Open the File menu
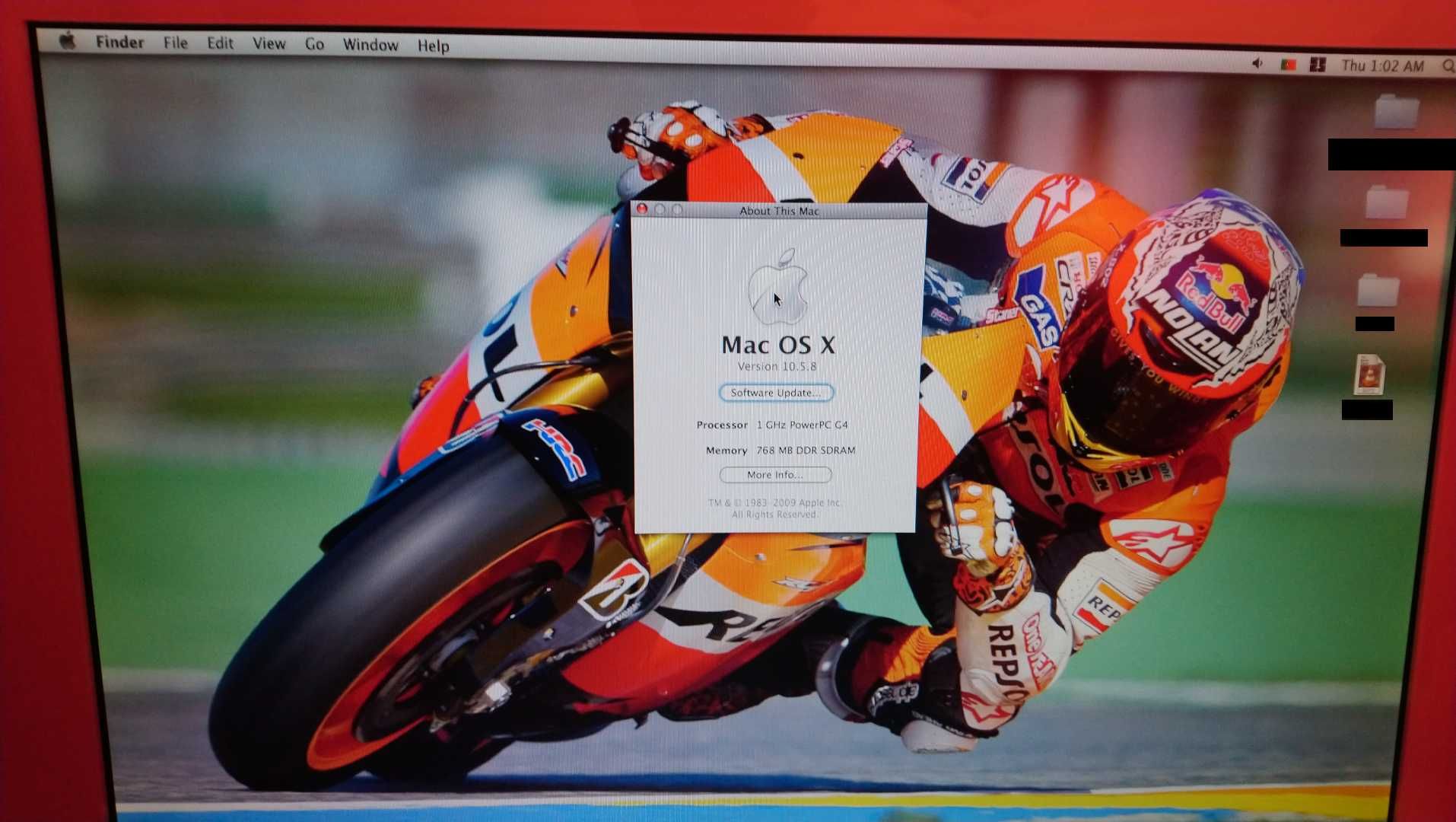This screenshot has width=1456, height=822. click(x=175, y=43)
